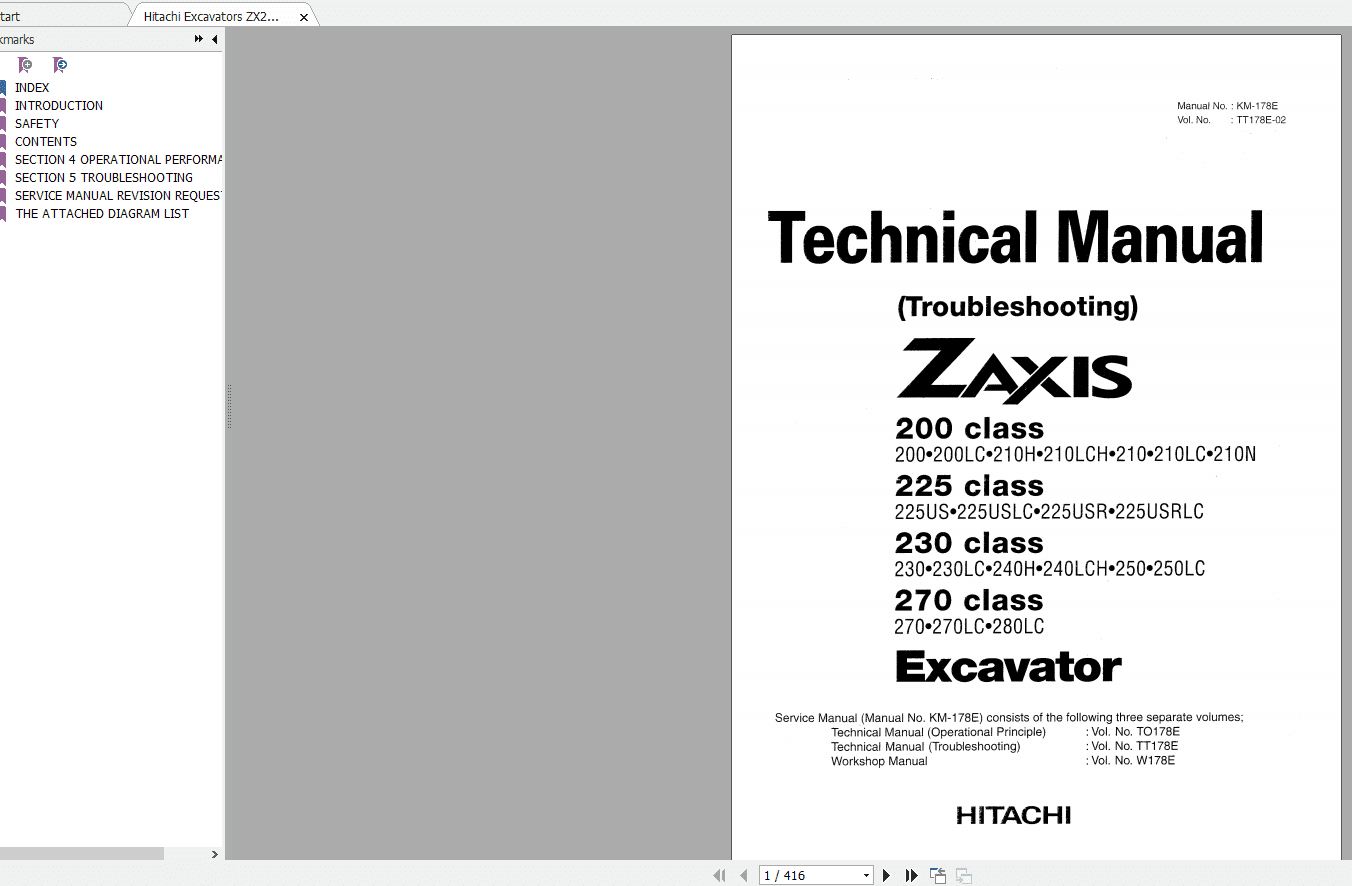Viewport: 1352px width, 886px height.
Task: Click the splitter grip between panel and document
Action: point(229,406)
